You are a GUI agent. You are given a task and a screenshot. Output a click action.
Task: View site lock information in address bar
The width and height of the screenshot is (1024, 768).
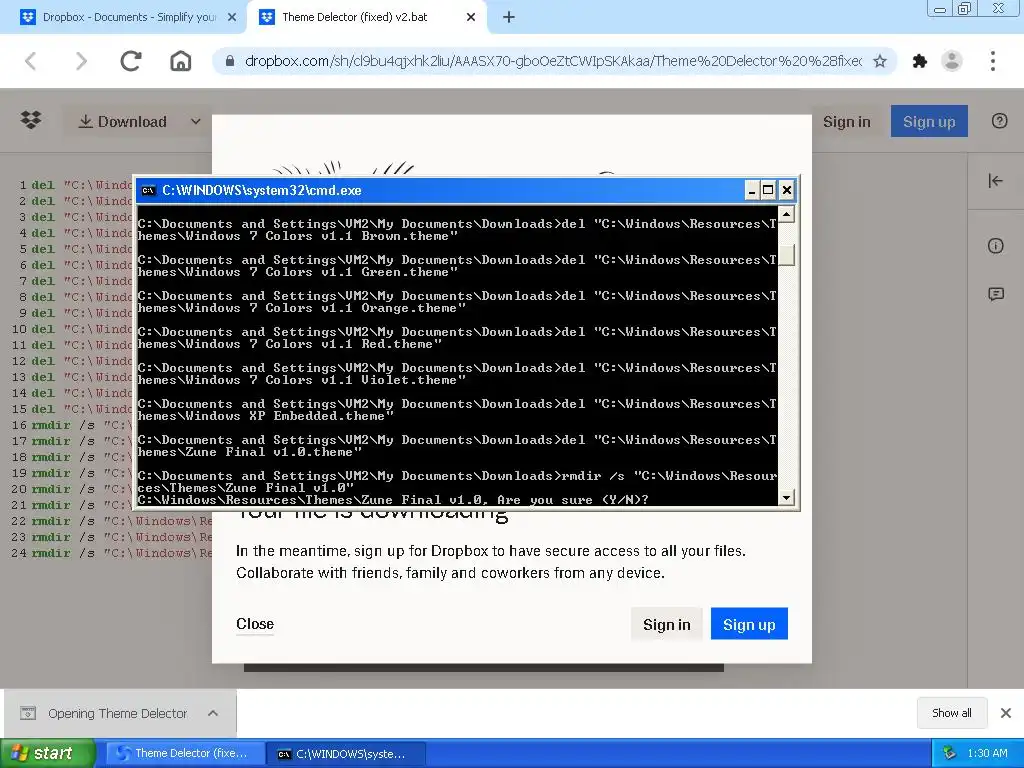coord(229,61)
